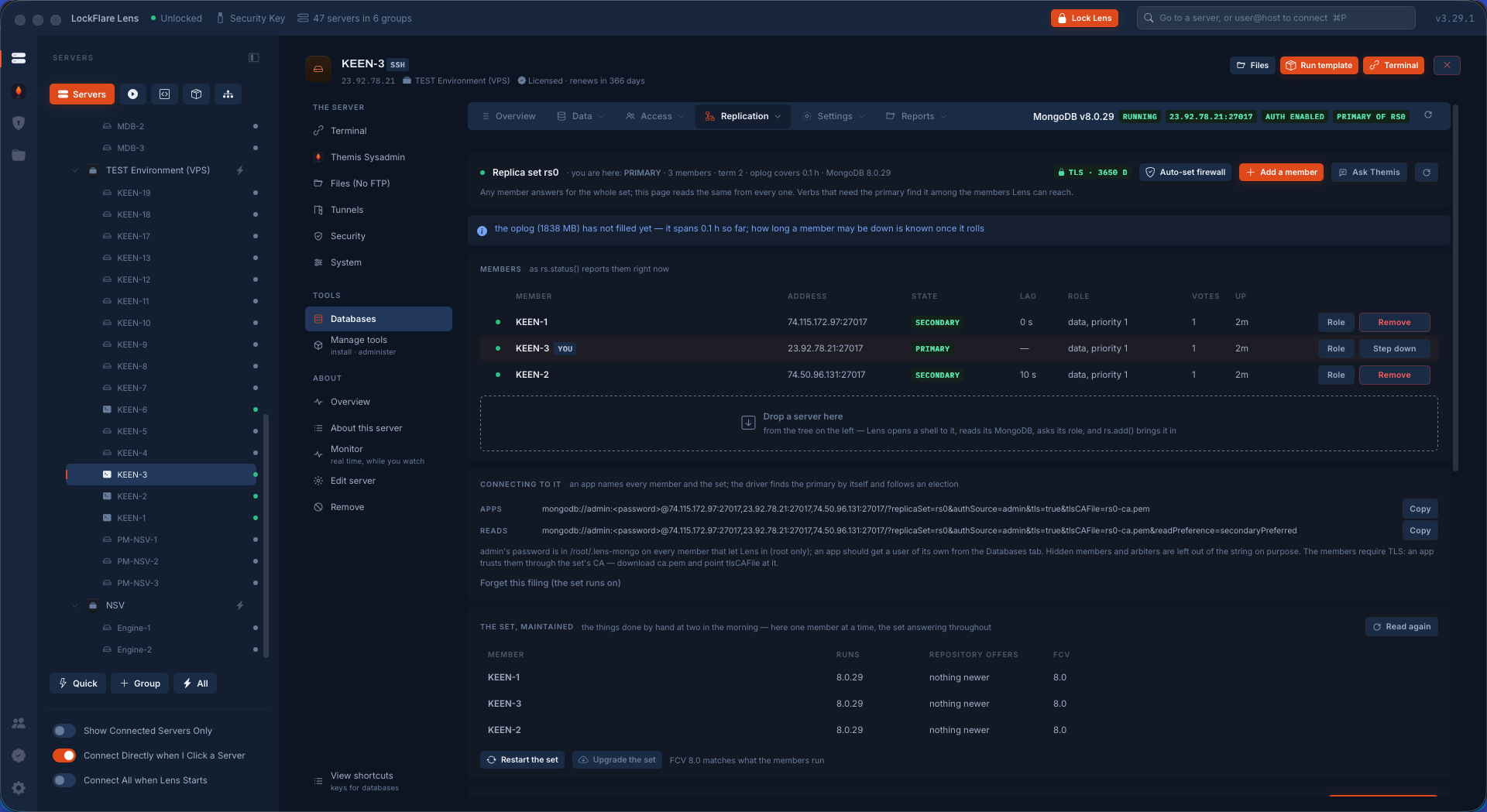
Task: Click the Security Key indicator in title bar
Action: 251,19
